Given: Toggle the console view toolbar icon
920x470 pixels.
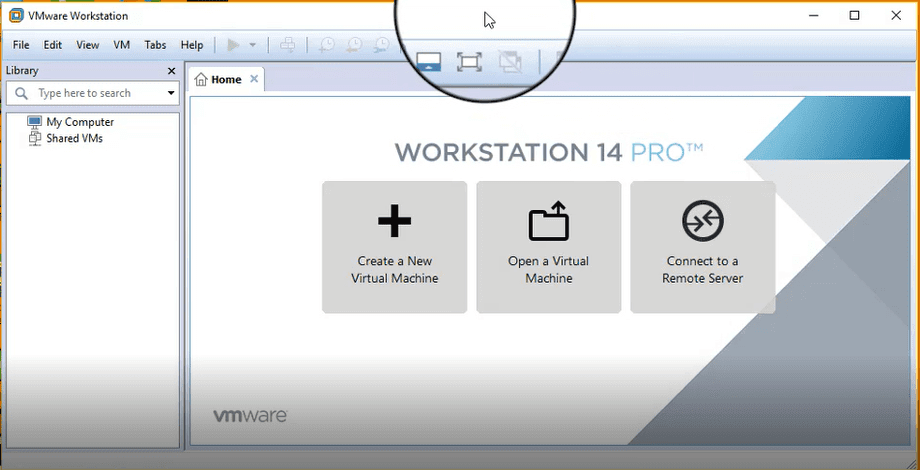Looking at the screenshot, I should point(428,62).
